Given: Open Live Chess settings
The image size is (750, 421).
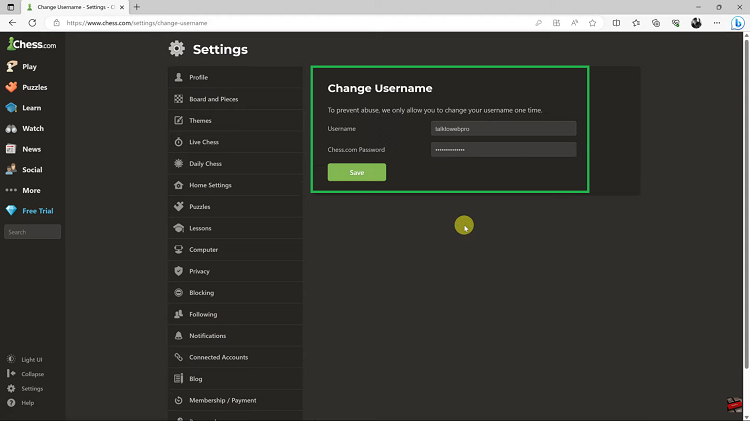Looking at the screenshot, I should coord(235,142).
